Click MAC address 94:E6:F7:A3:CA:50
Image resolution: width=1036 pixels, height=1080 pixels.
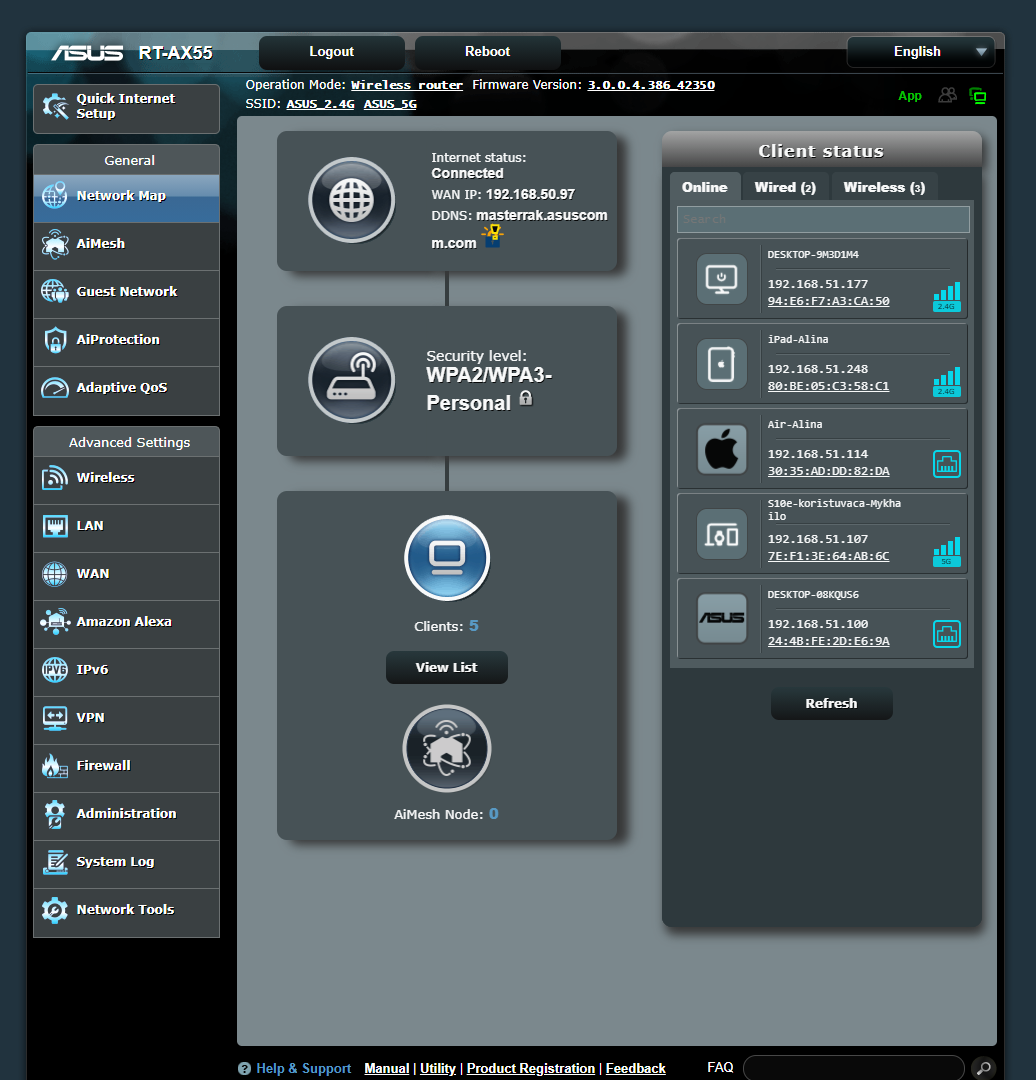tap(828, 301)
